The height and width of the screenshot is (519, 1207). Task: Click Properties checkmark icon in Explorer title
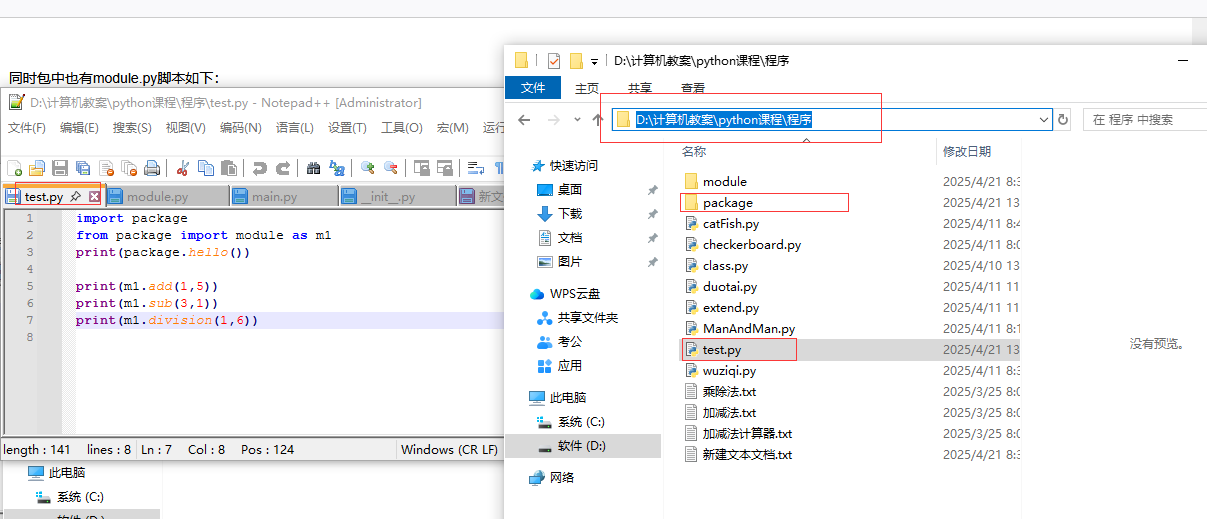pyautogui.click(x=554, y=61)
